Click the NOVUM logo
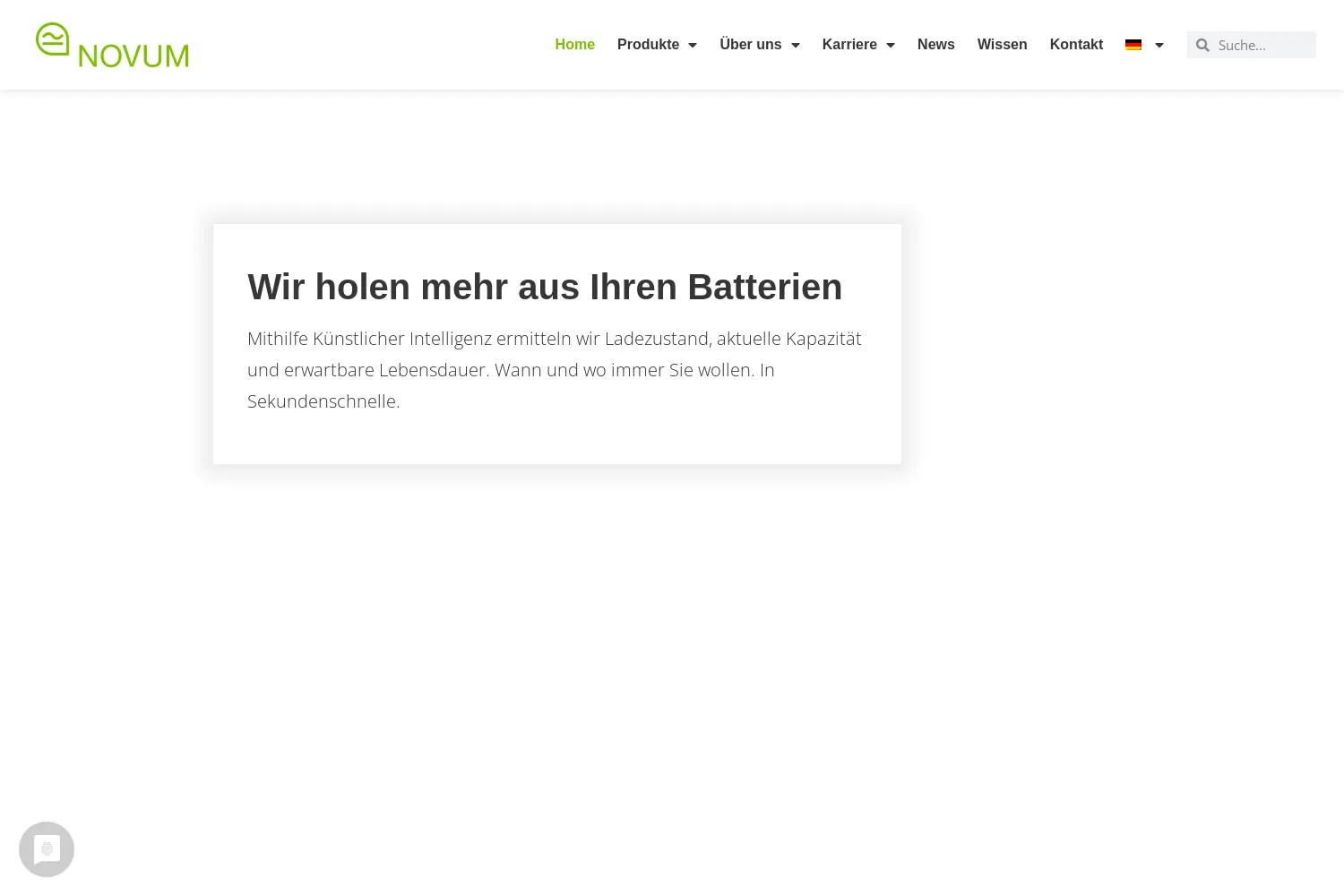The width and height of the screenshot is (1344, 896). pos(112,46)
